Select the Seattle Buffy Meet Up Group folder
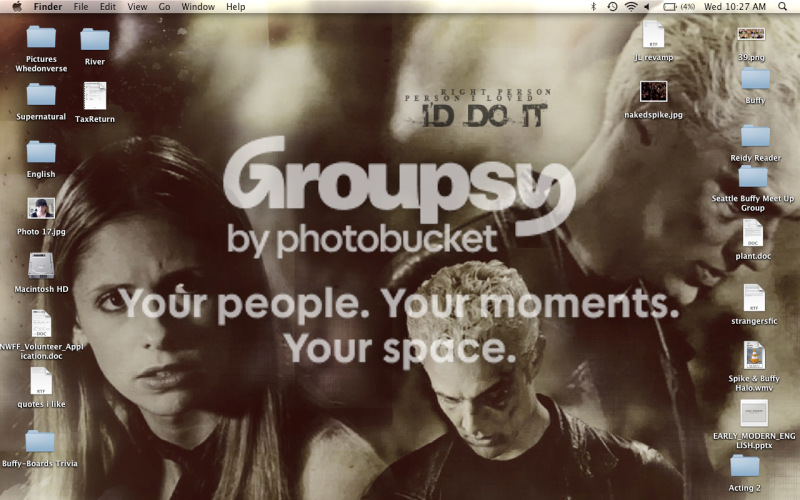Image resolution: width=800 pixels, height=500 pixels. [753, 177]
